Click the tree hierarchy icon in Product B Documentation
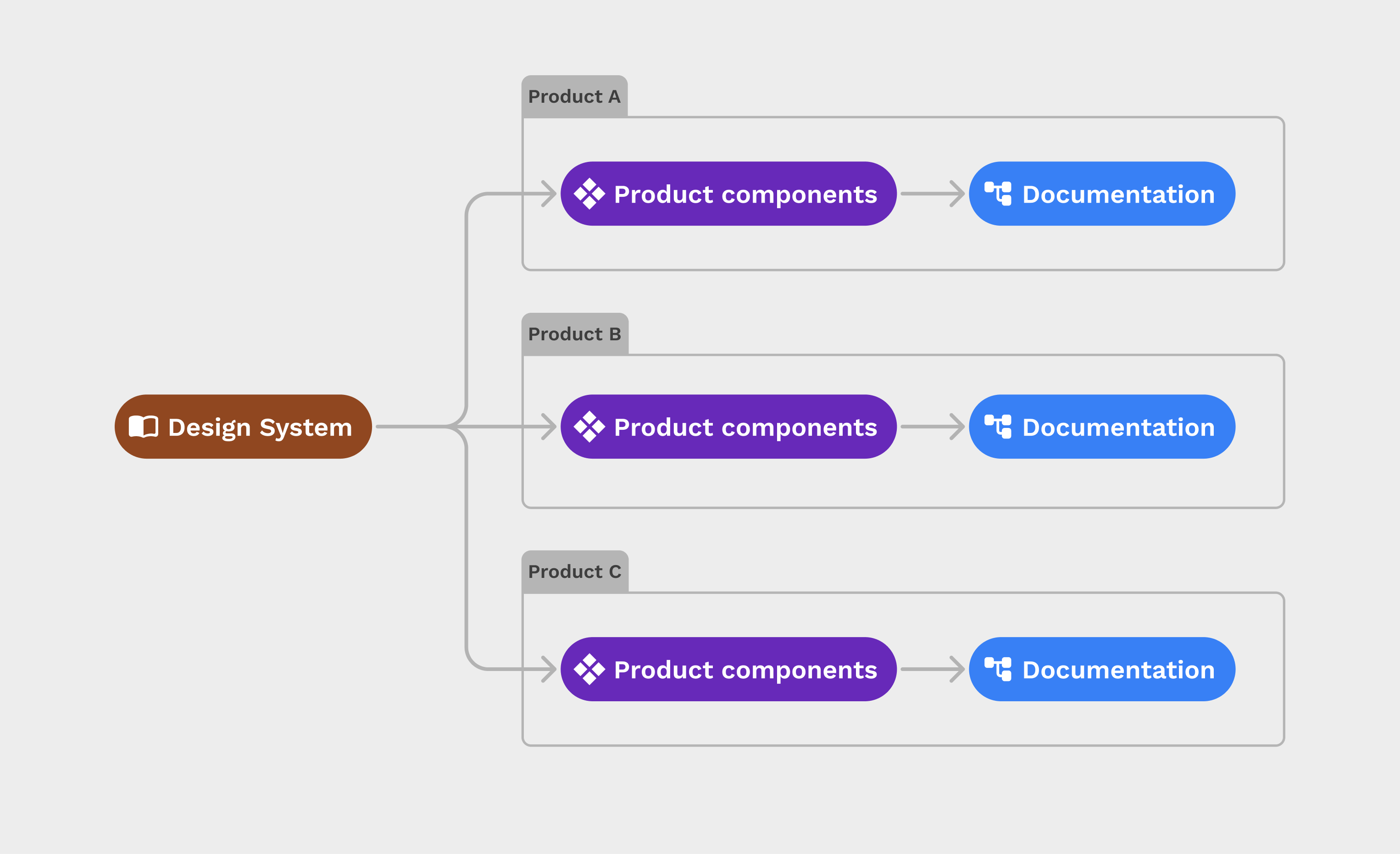Image resolution: width=1400 pixels, height=854 pixels. (998, 427)
